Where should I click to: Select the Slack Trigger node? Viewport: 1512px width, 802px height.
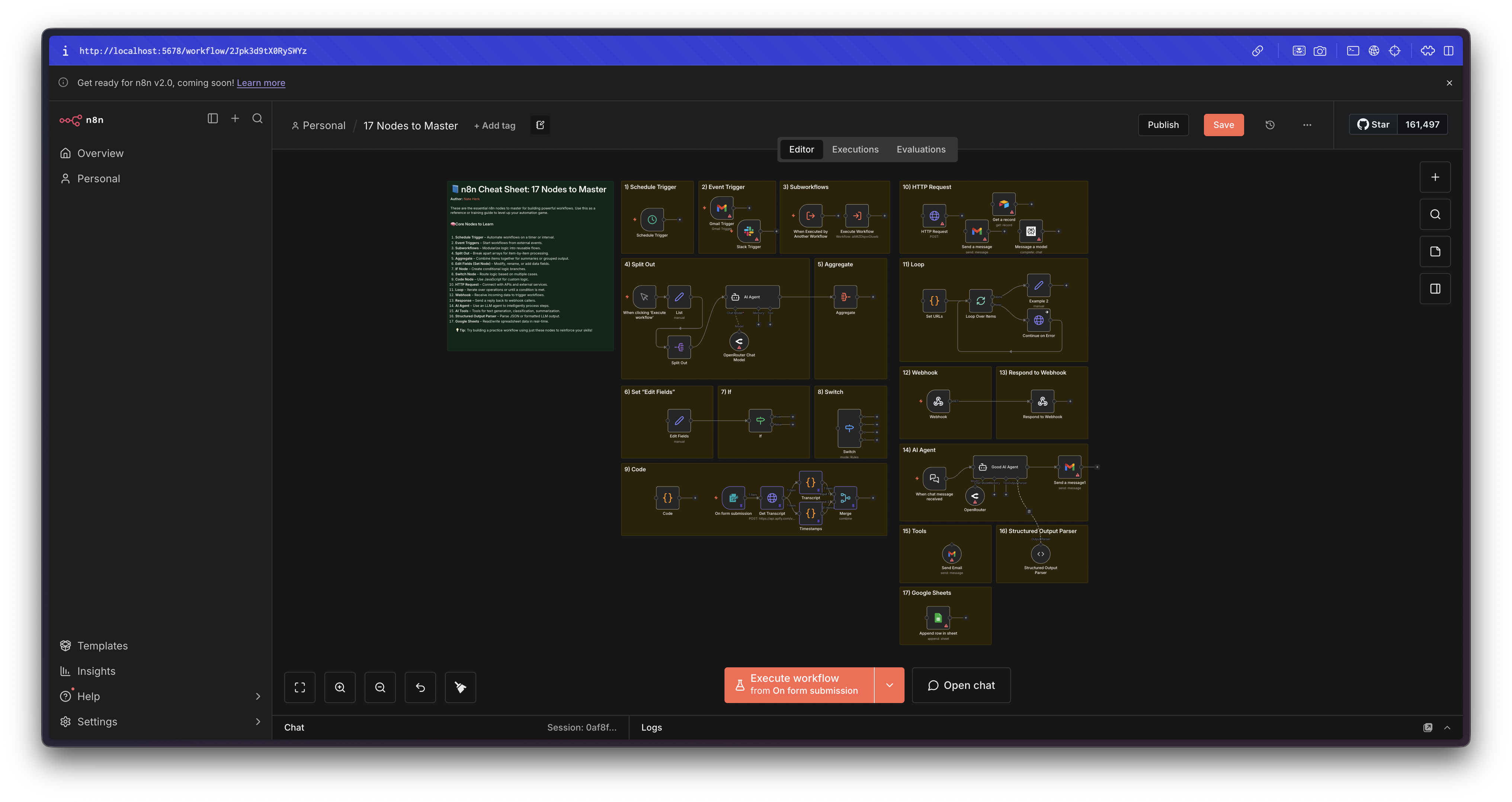pos(748,231)
